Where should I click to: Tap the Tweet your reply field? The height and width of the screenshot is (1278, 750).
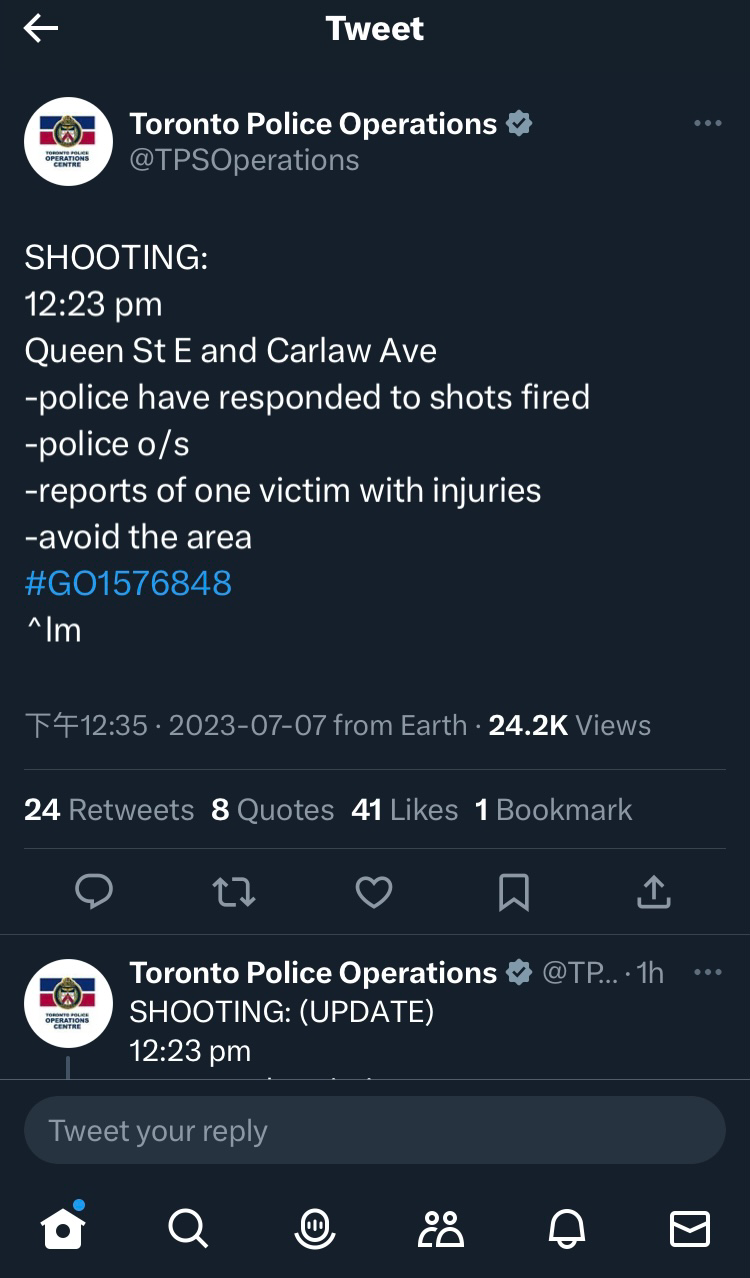coord(375,1130)
